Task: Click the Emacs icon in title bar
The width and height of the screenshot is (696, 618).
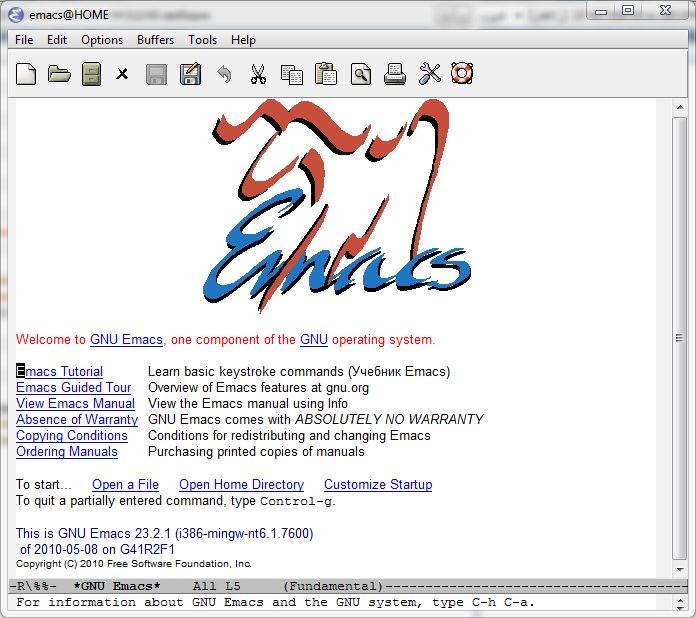Action: tap(16, 15)
